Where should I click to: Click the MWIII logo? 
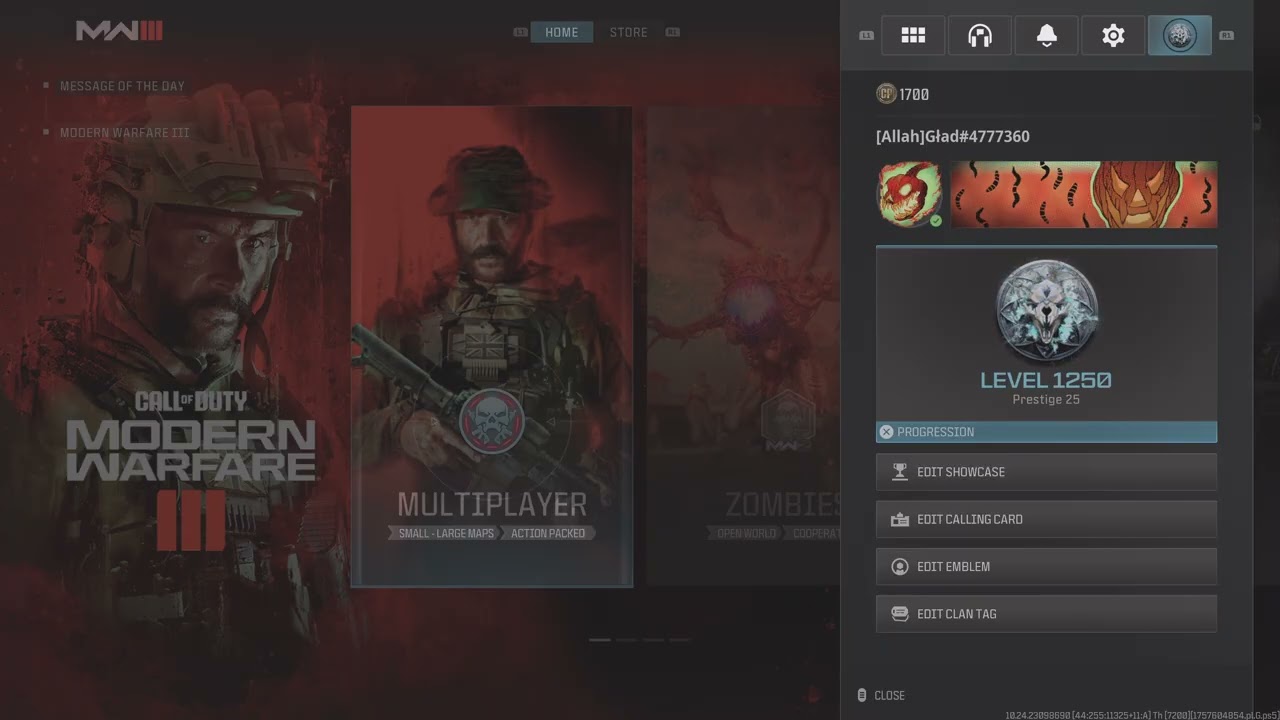click(x=119, y=31)
